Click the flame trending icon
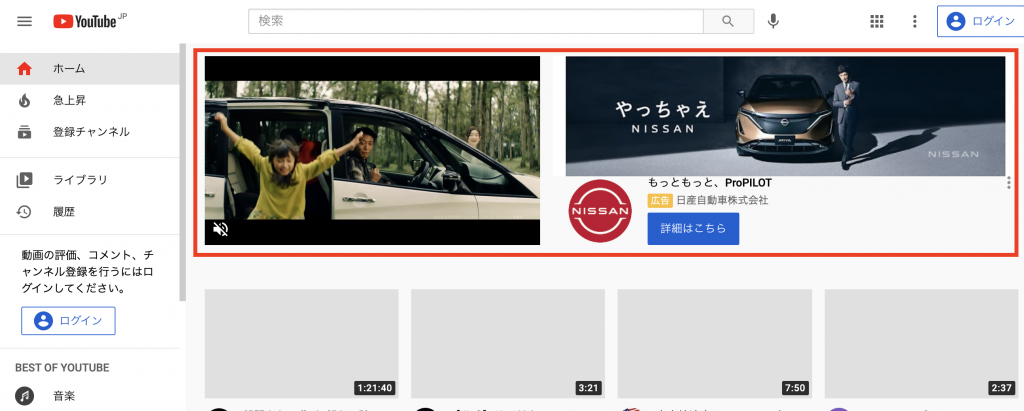The height and width of the screenshot is (411, 1024). (x=24, y=101)
